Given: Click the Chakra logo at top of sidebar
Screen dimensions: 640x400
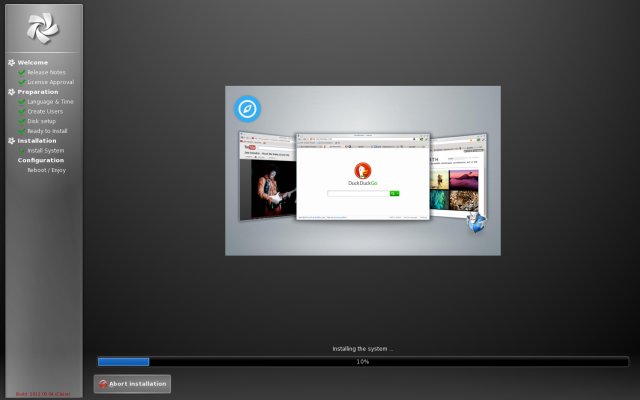Looking at the screenshot, I should (43, 27).
